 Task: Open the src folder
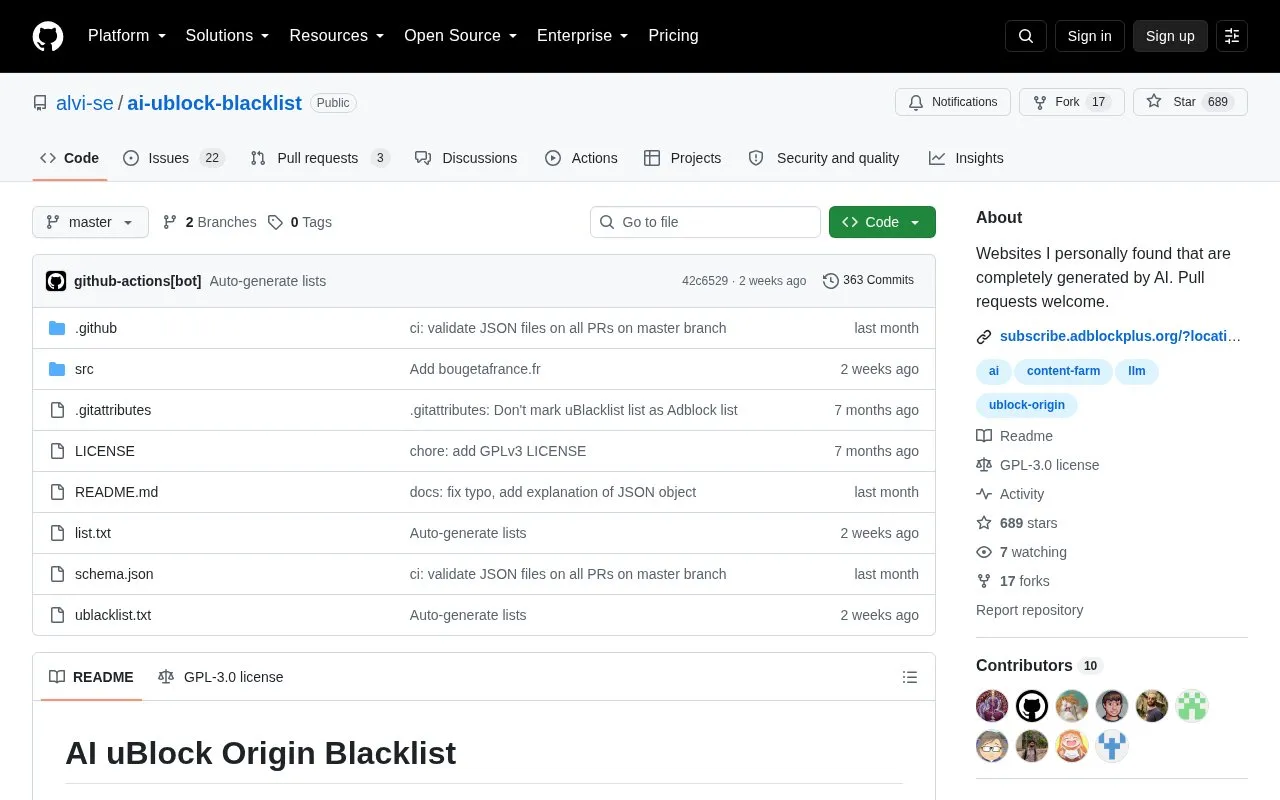(x=84, y=369)
